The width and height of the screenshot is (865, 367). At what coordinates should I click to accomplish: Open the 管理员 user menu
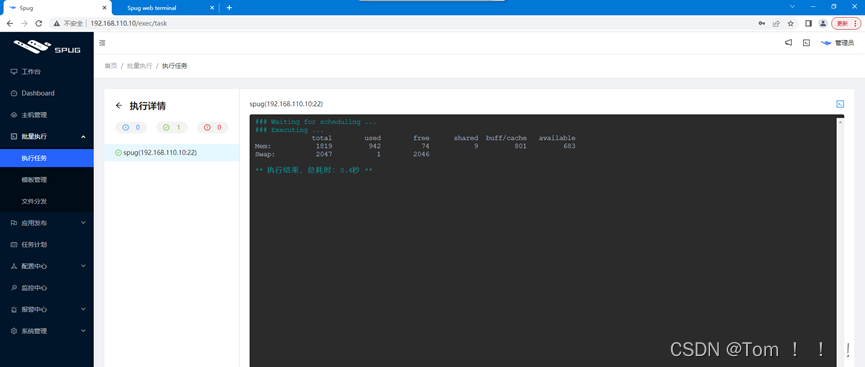[837, 42]
